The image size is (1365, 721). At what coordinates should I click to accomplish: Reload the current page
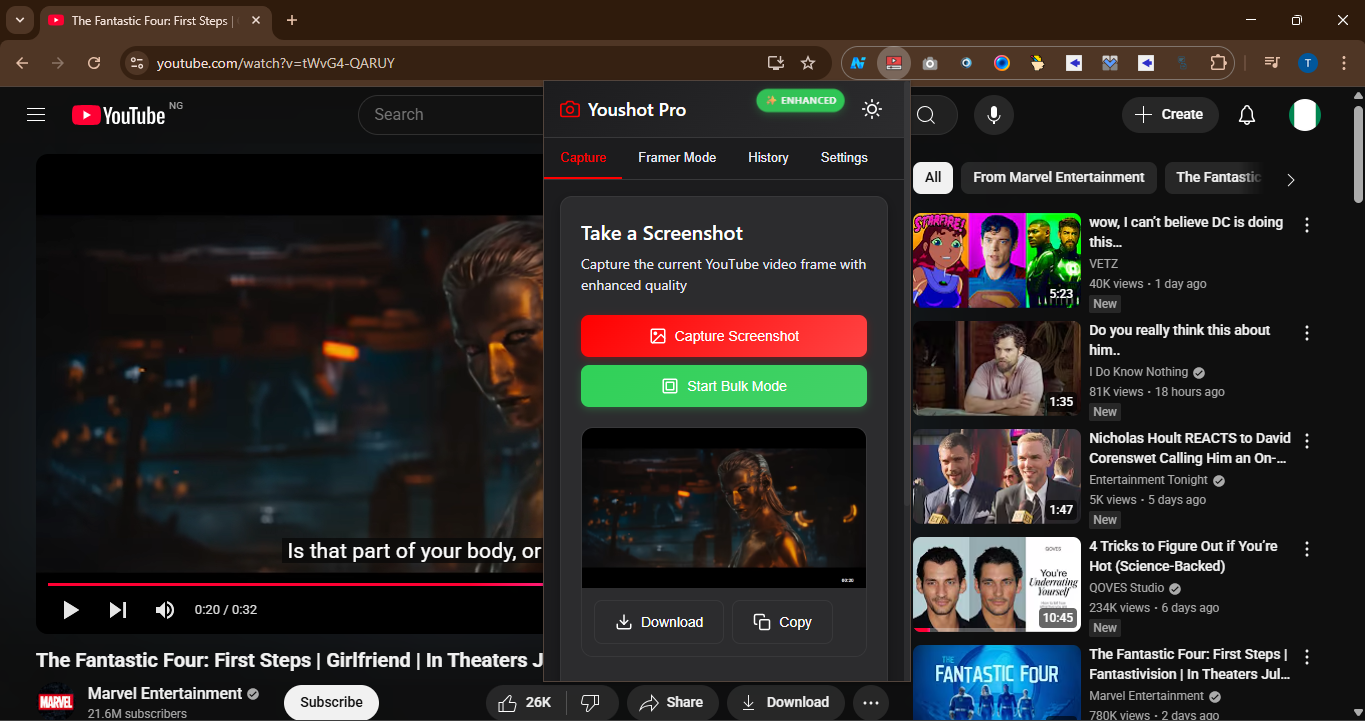94,63
